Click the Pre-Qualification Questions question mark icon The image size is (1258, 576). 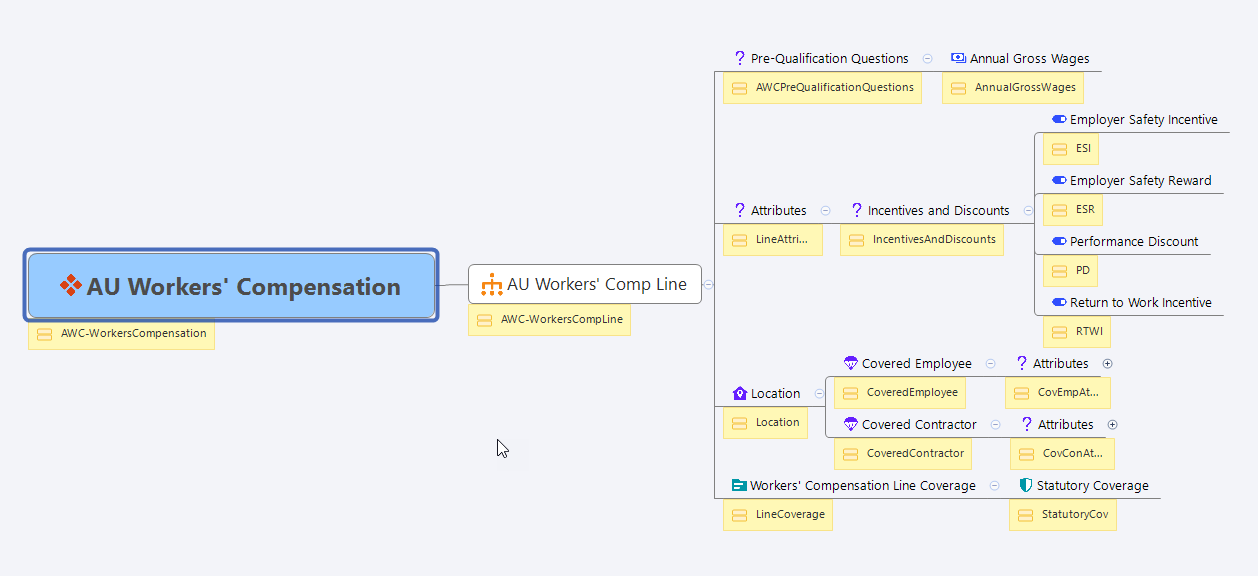[740, 59]
